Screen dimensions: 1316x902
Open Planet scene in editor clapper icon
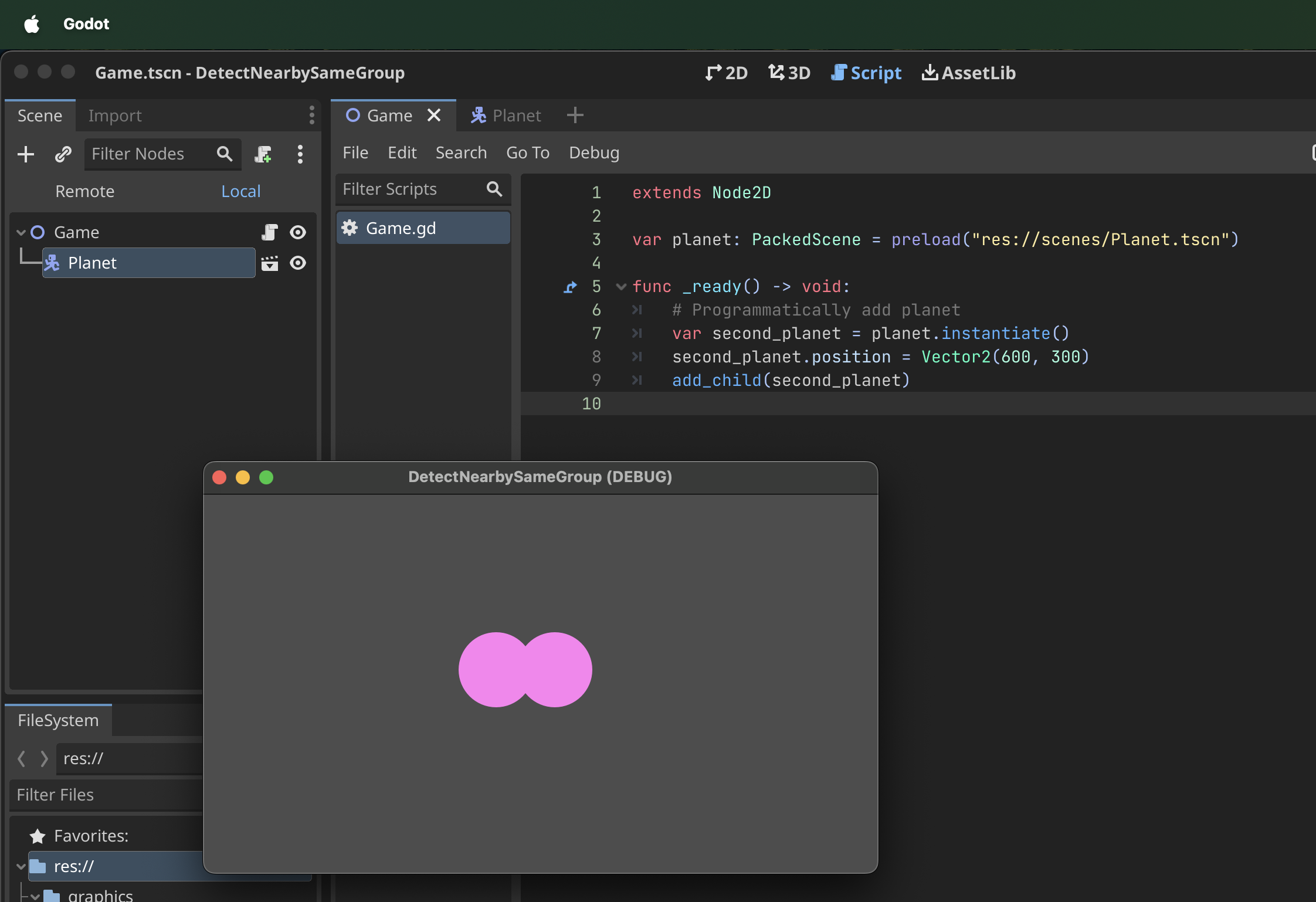[269, 263]
